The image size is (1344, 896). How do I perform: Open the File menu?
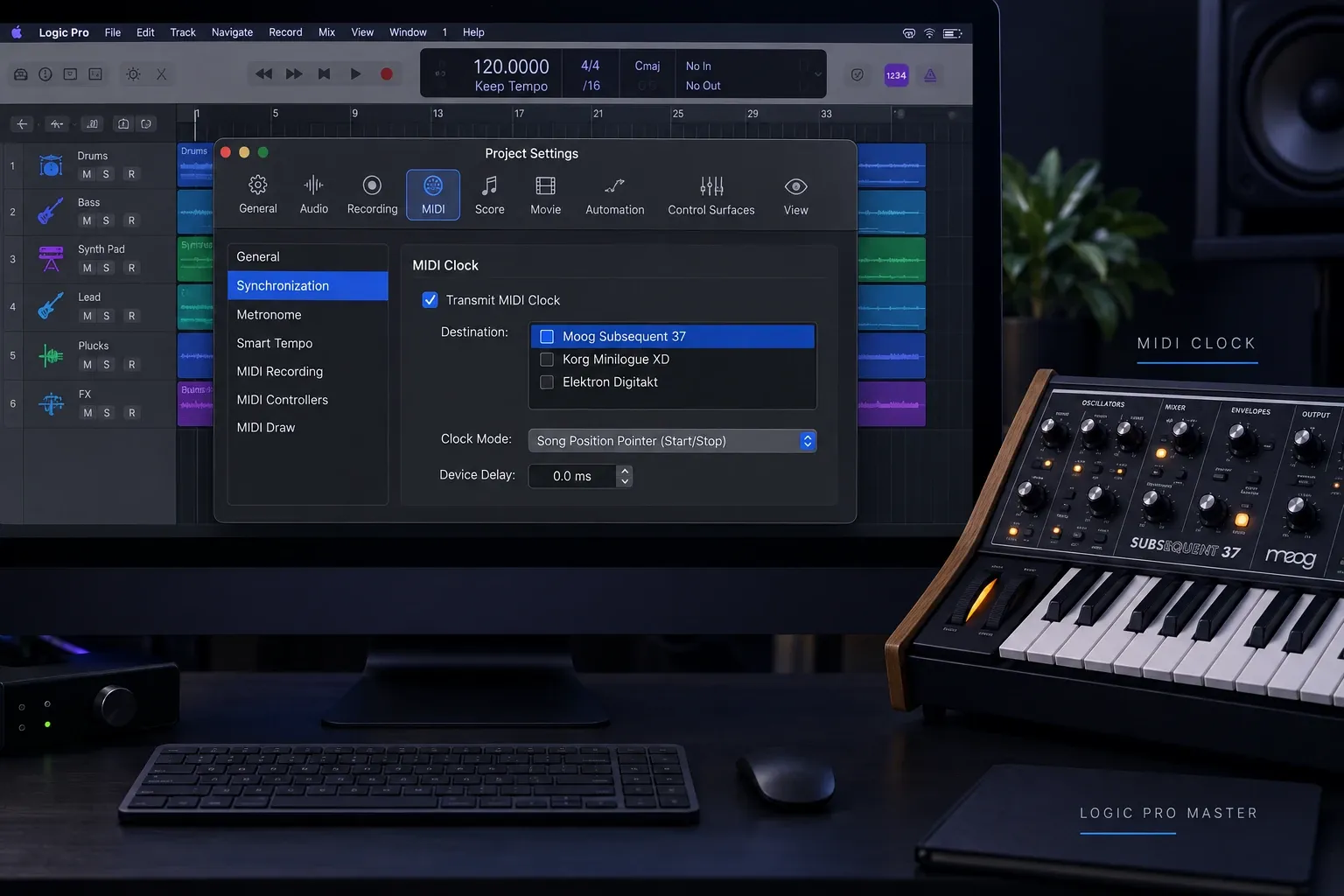[x=113, y=32]
